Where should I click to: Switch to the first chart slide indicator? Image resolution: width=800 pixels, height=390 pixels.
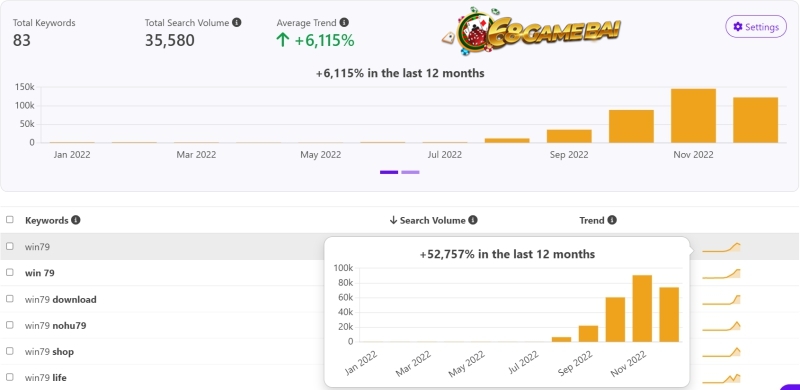pos(389,172)
